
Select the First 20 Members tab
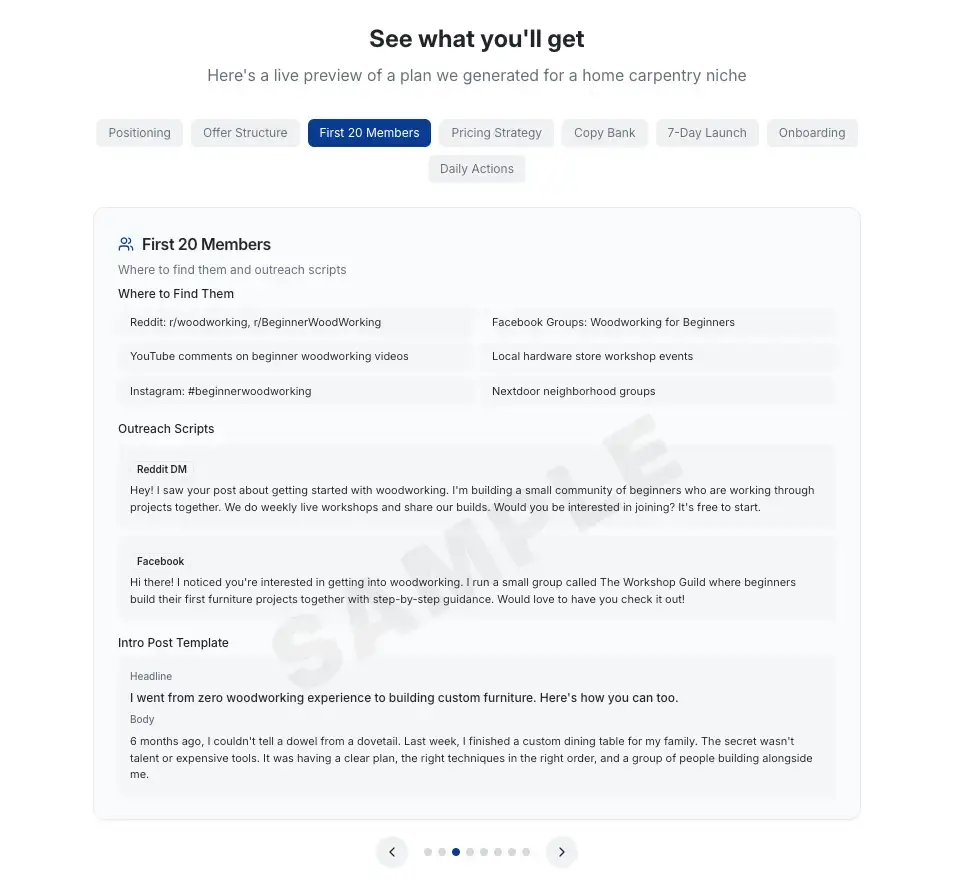tap(370, 133)
